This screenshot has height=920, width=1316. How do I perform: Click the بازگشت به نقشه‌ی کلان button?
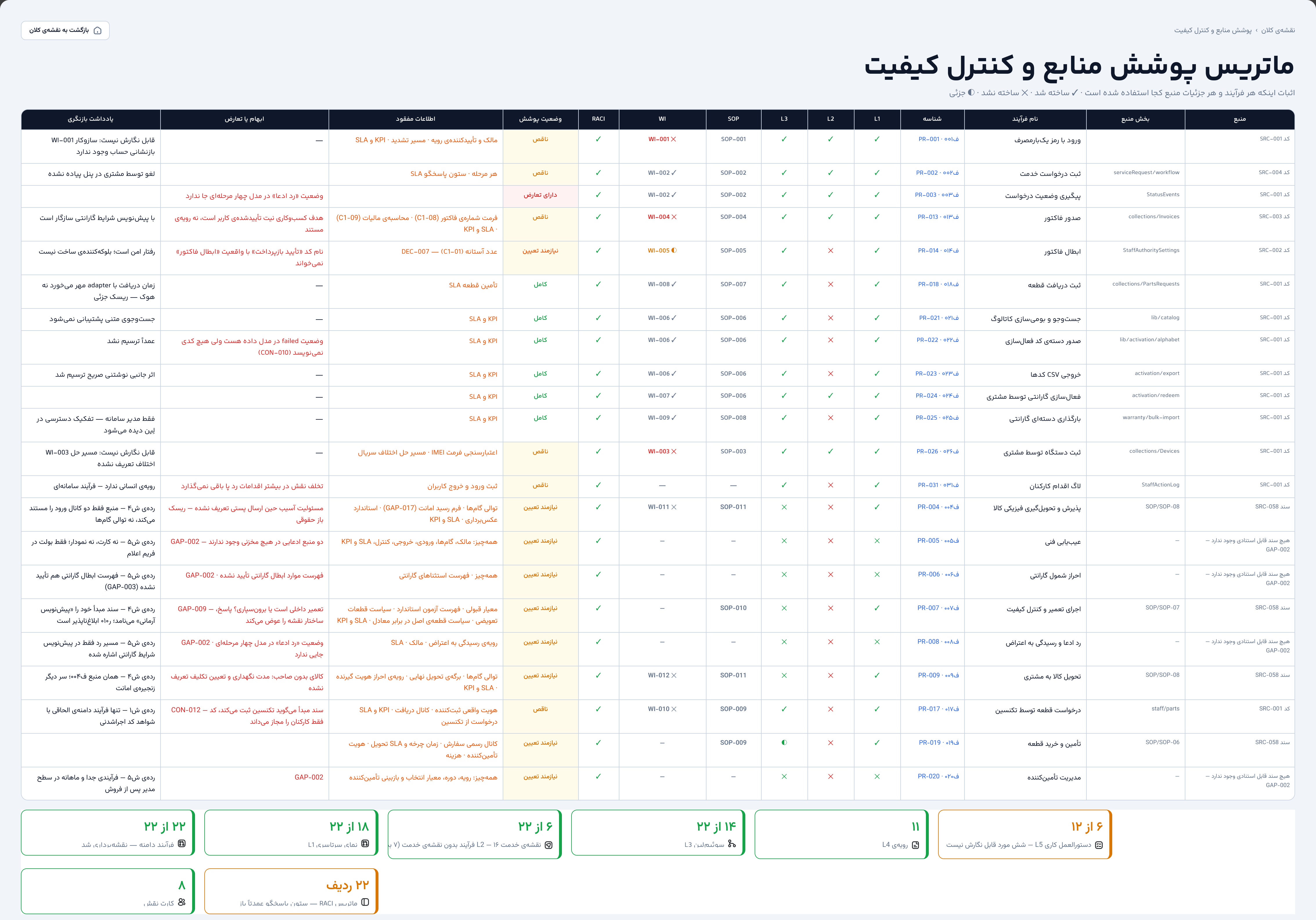pyautogui.click(x=65, y=30)
